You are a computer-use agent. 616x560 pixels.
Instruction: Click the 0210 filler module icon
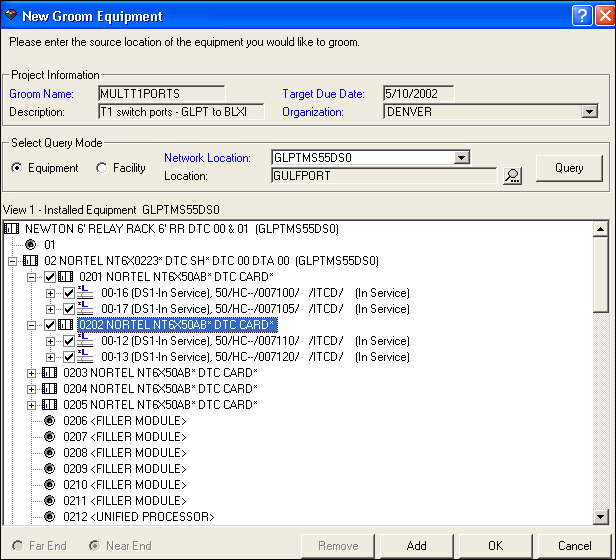(x=50, y=485)
